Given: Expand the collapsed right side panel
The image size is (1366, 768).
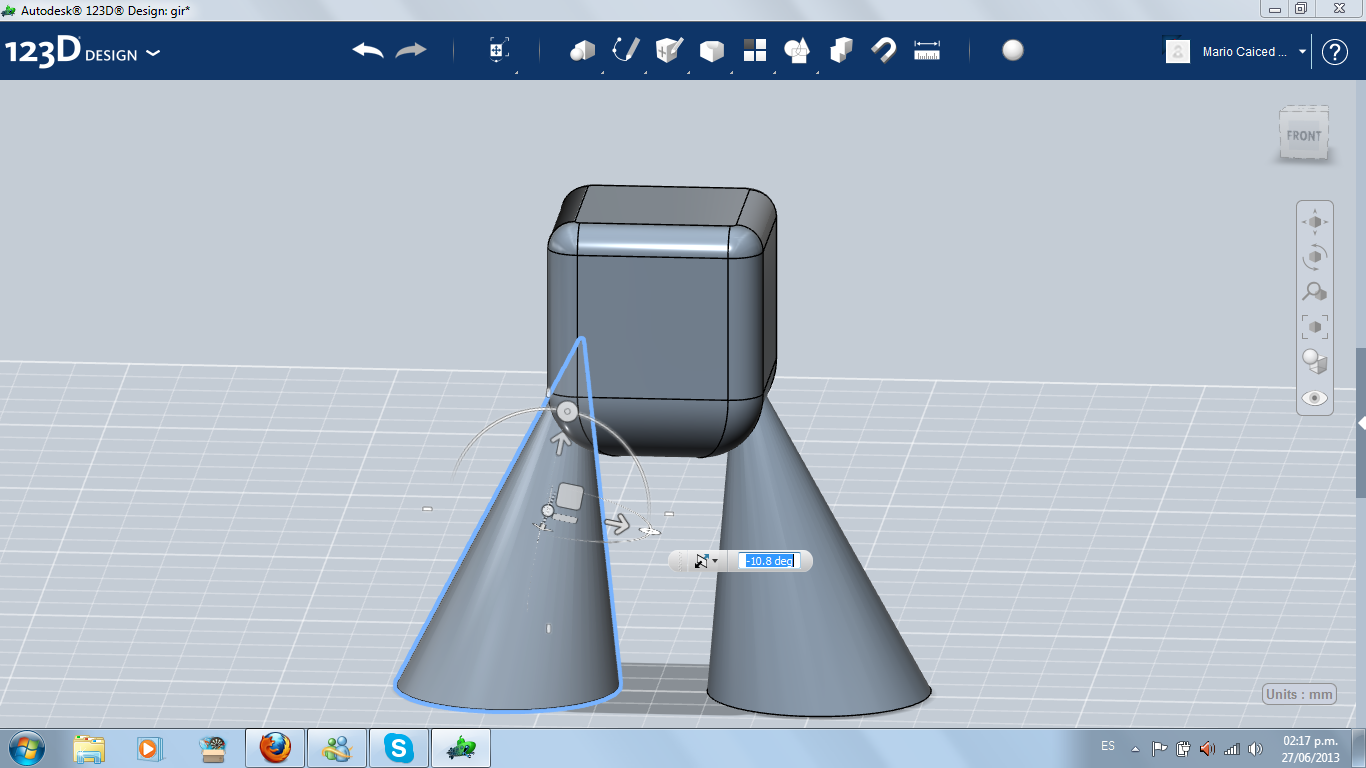Looking at the screenshot, I should [1361, 424].
